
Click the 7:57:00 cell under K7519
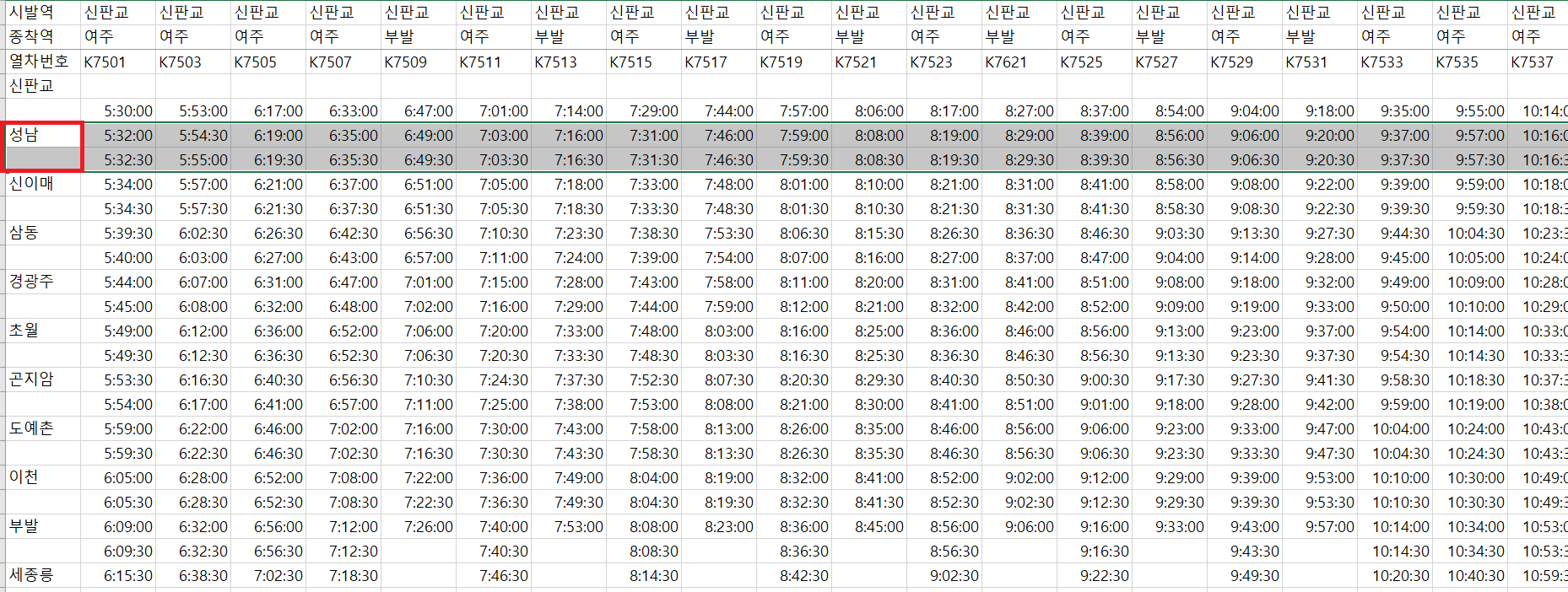794,110
